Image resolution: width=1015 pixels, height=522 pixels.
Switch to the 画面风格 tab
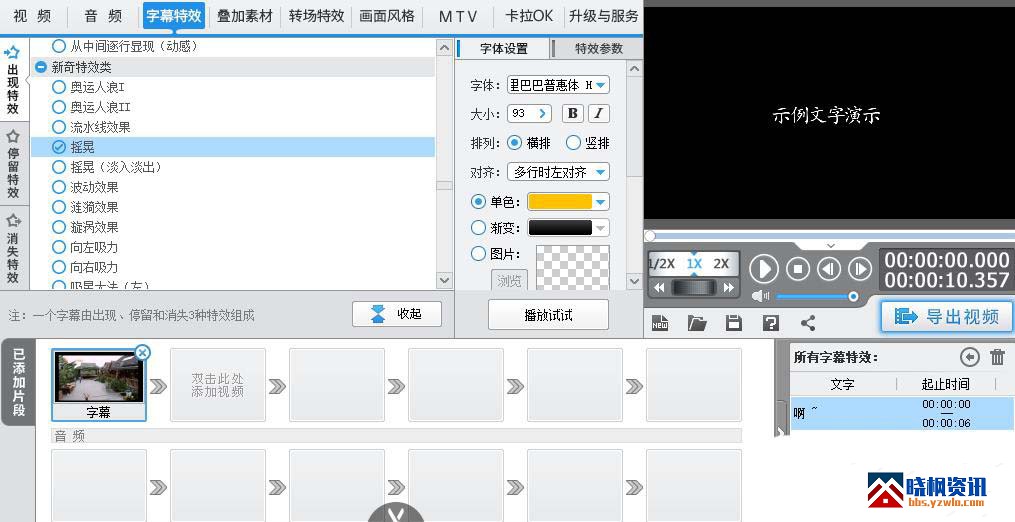387,16
